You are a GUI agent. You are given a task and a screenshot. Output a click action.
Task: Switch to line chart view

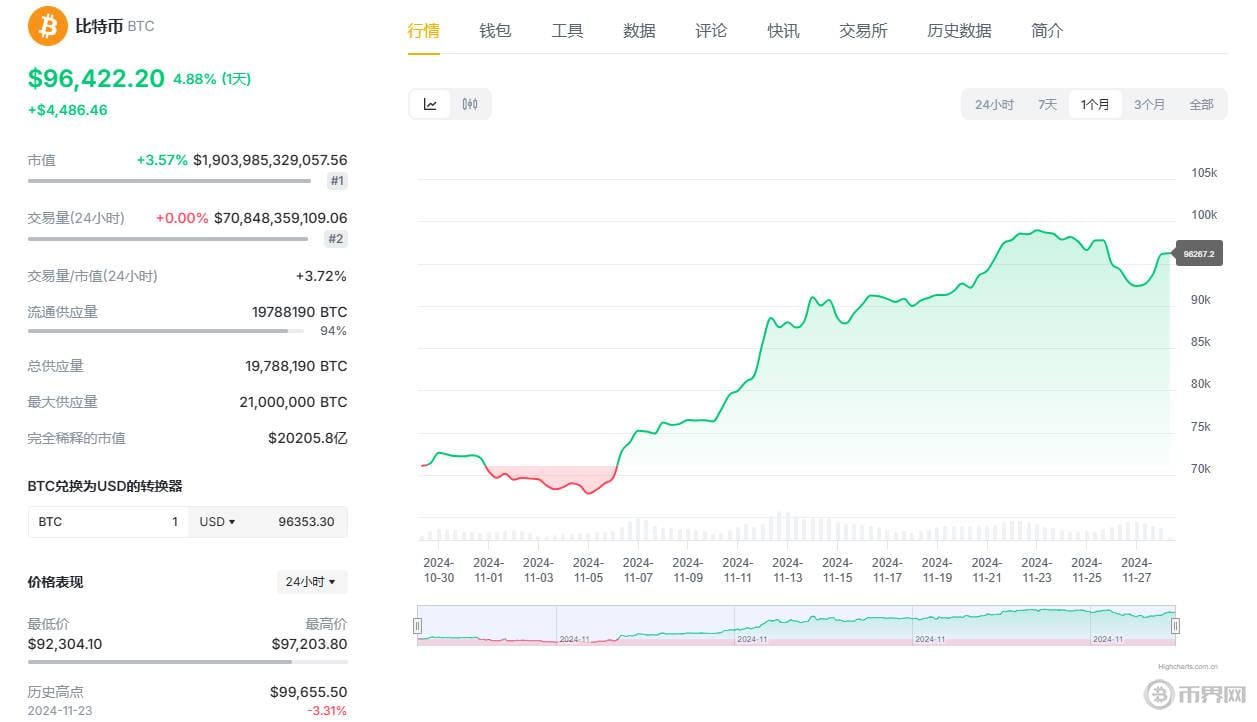(x=430, y=104)
